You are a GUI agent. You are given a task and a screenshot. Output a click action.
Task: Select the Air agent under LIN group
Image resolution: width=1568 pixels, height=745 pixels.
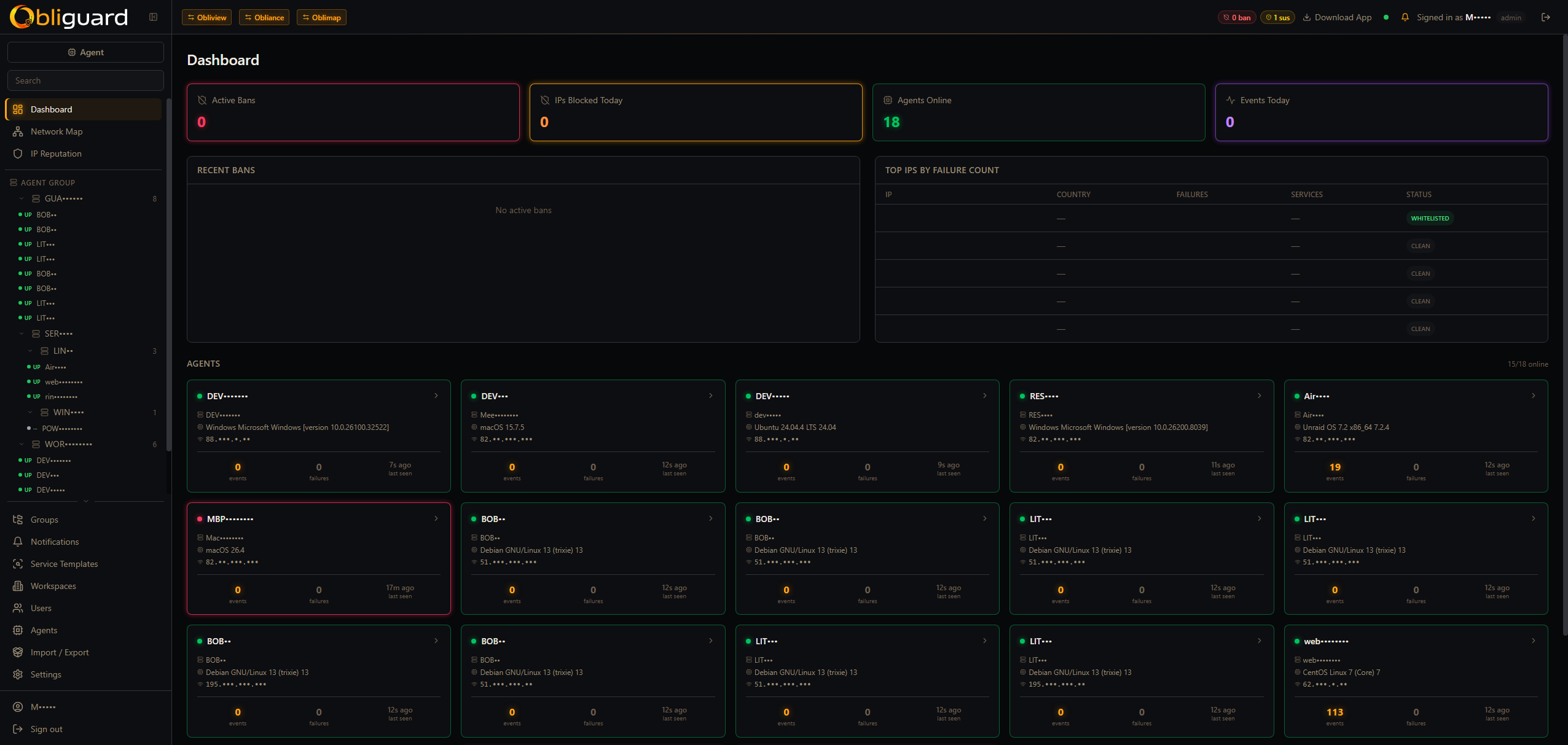coord(55,367)
